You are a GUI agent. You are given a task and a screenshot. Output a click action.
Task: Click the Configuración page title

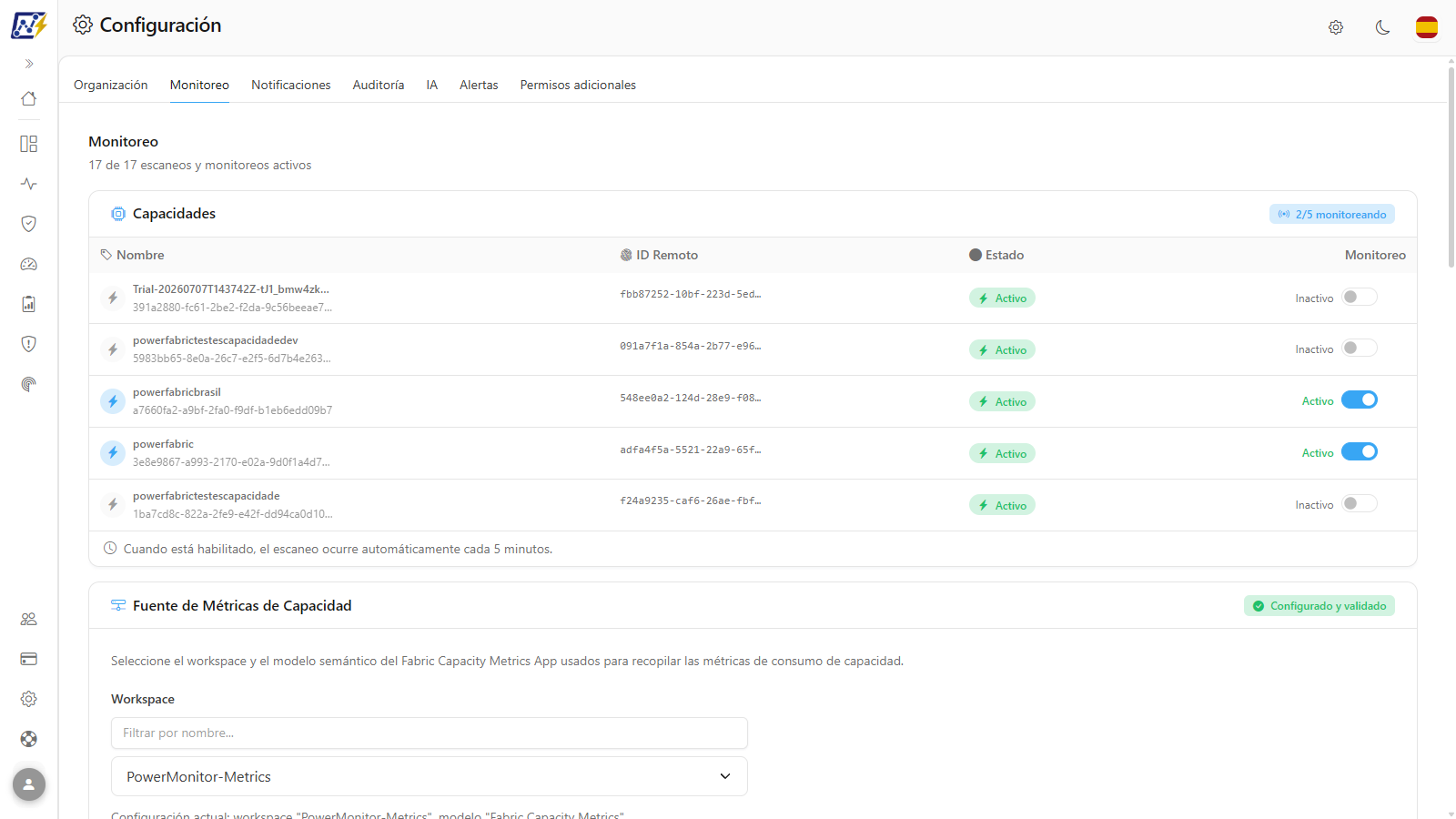(x=160, y=25)
